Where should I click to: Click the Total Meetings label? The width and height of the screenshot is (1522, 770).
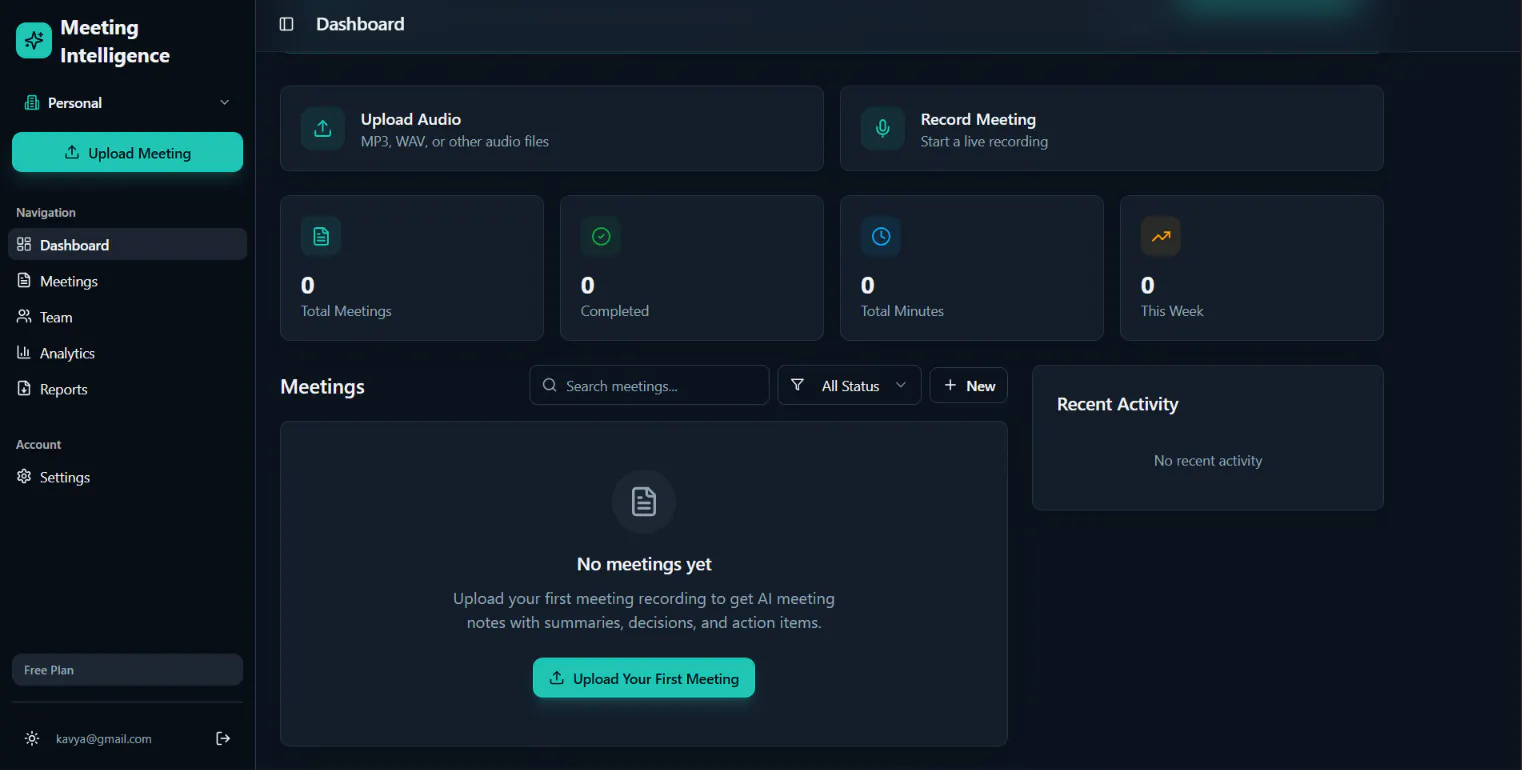click(x=346, y=311)
